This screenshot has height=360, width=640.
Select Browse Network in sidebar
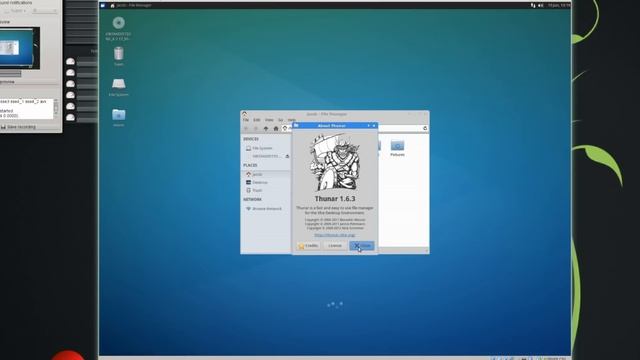(x=266, y=209)
